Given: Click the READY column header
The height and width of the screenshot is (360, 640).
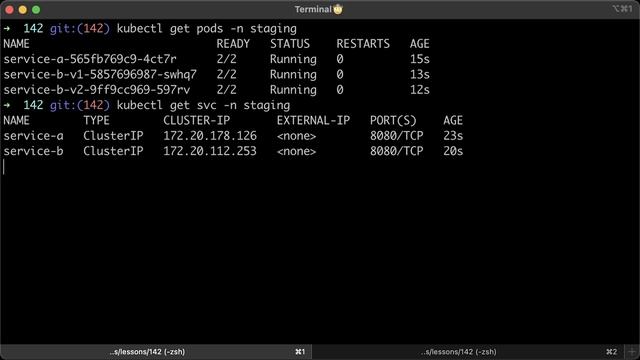Looking at the screenshot, I should [x=233, y=44].
